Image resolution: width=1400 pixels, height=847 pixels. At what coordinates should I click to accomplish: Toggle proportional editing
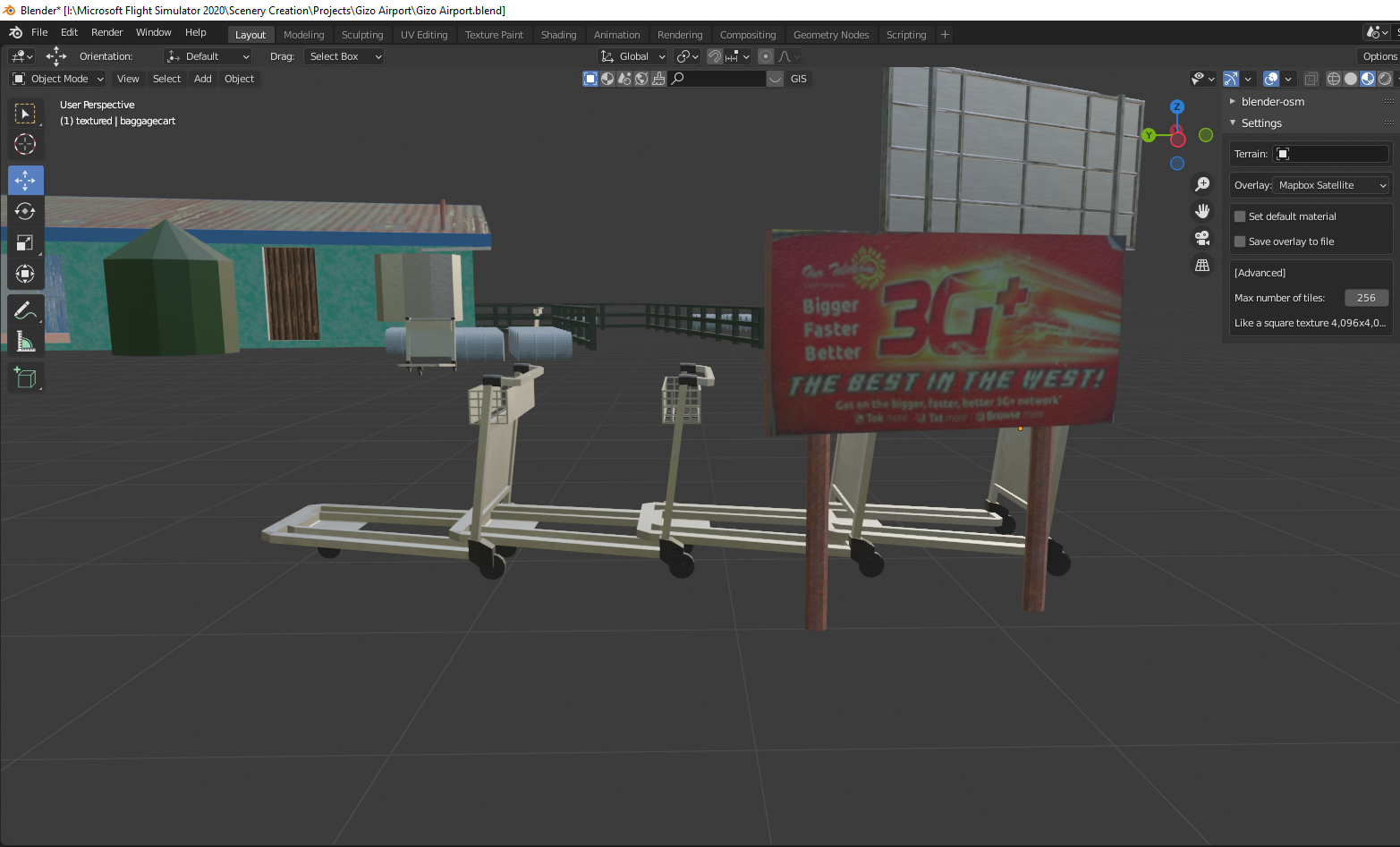coord(765,56)
